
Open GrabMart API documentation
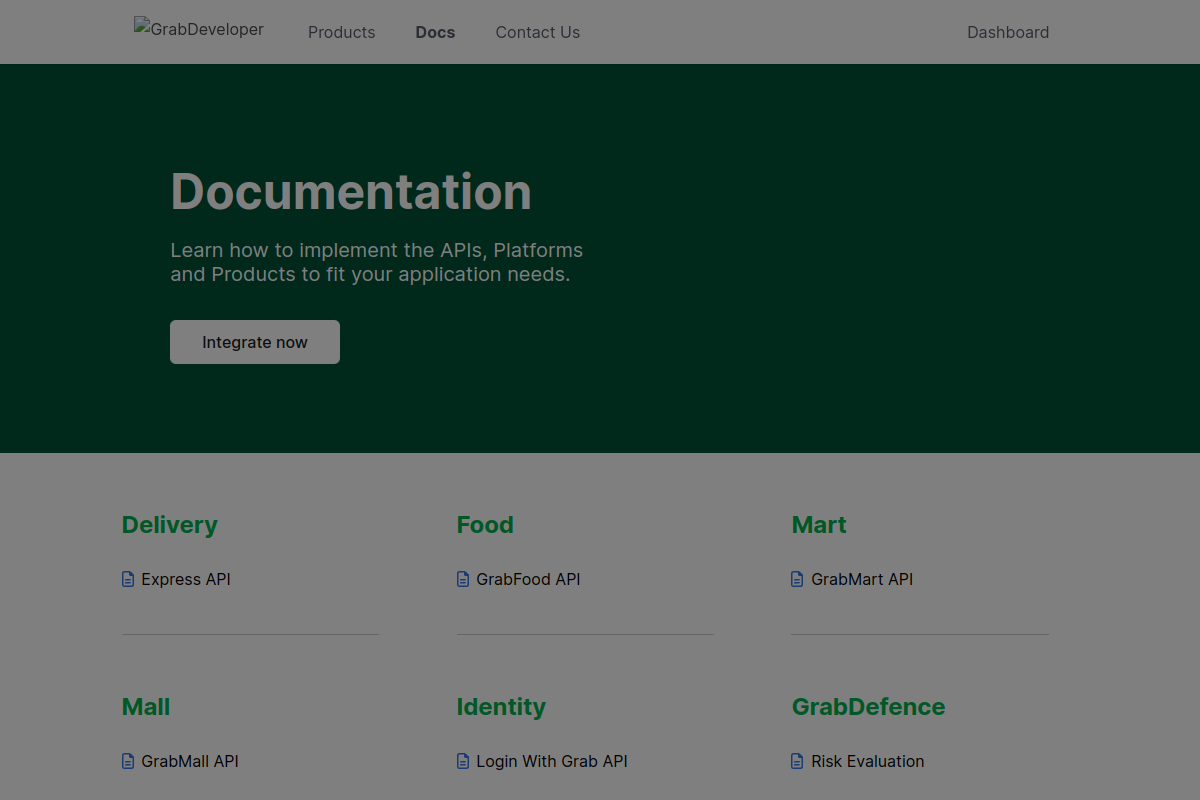pos(862,579)
